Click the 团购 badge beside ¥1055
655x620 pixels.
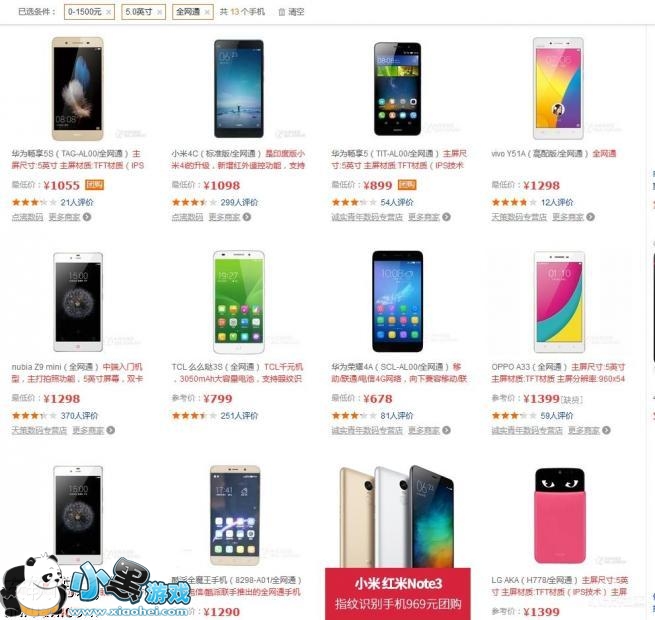pos(94,185)
